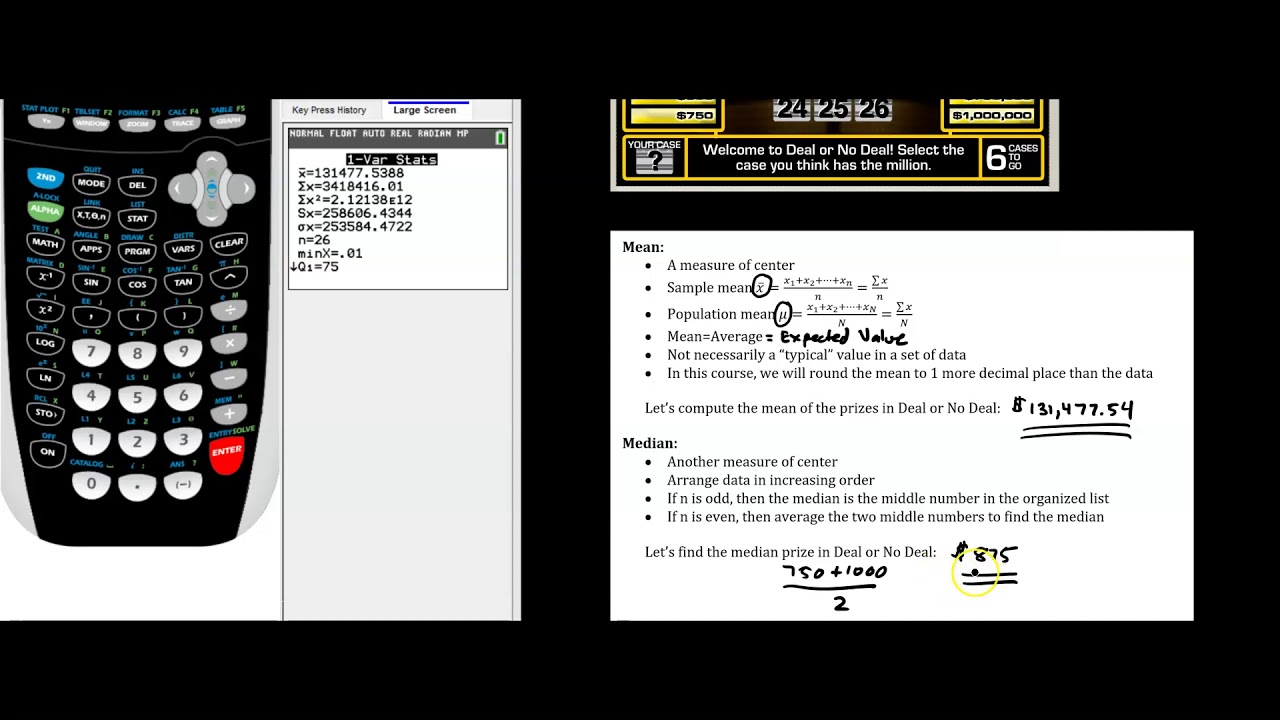Open the STAT menu key
The width and height of the screenshot is (1280, 720).
137,218
